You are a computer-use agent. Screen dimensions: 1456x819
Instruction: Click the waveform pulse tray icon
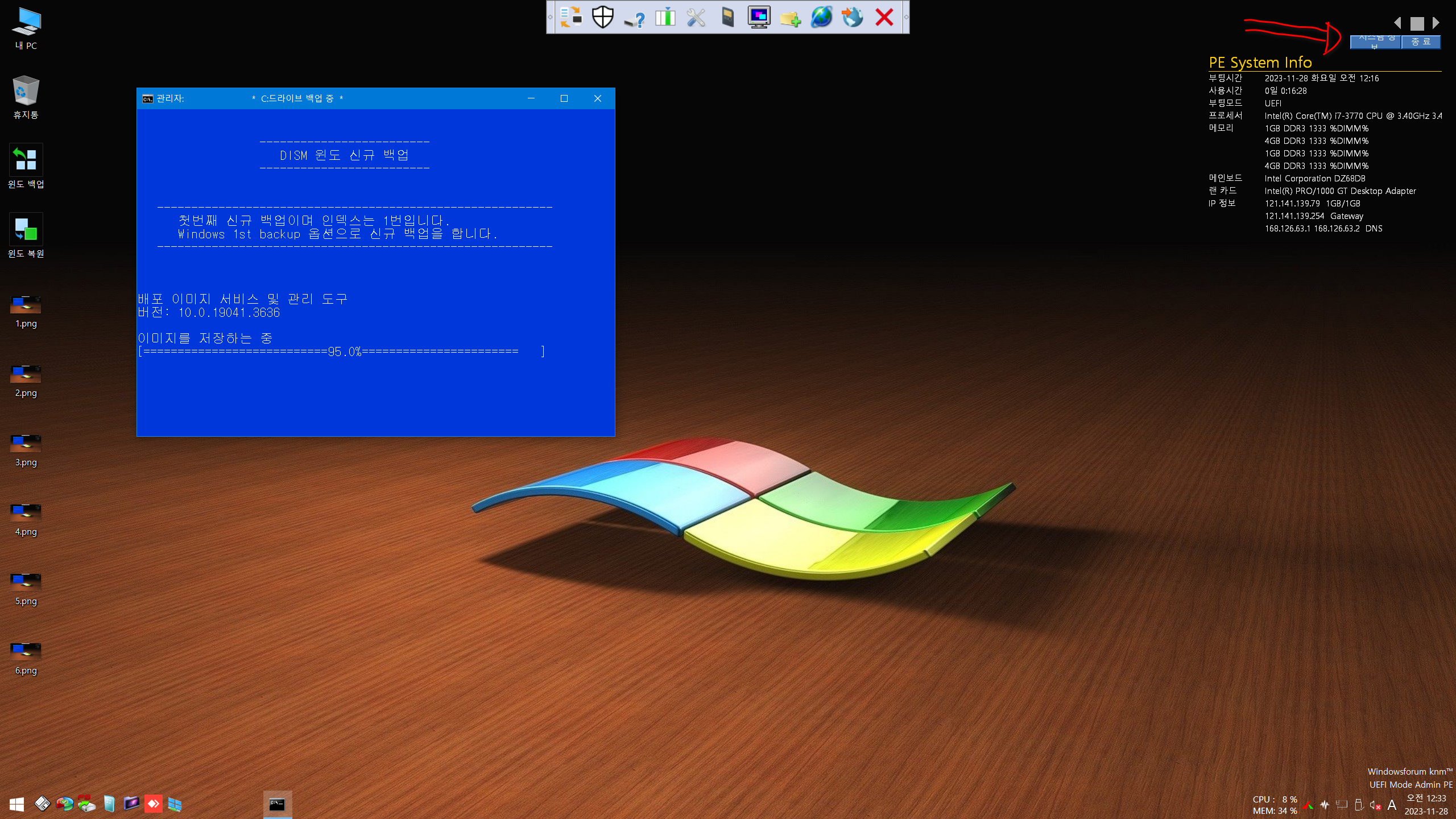tap(1325, 805)
